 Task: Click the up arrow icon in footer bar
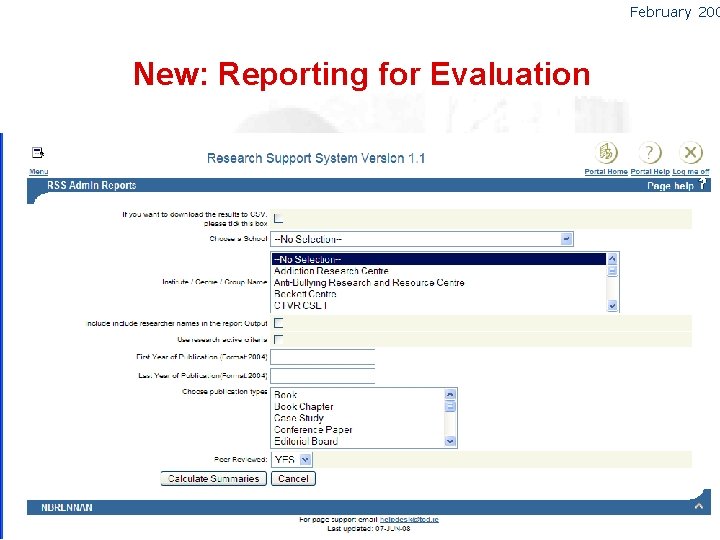(698, 506)
